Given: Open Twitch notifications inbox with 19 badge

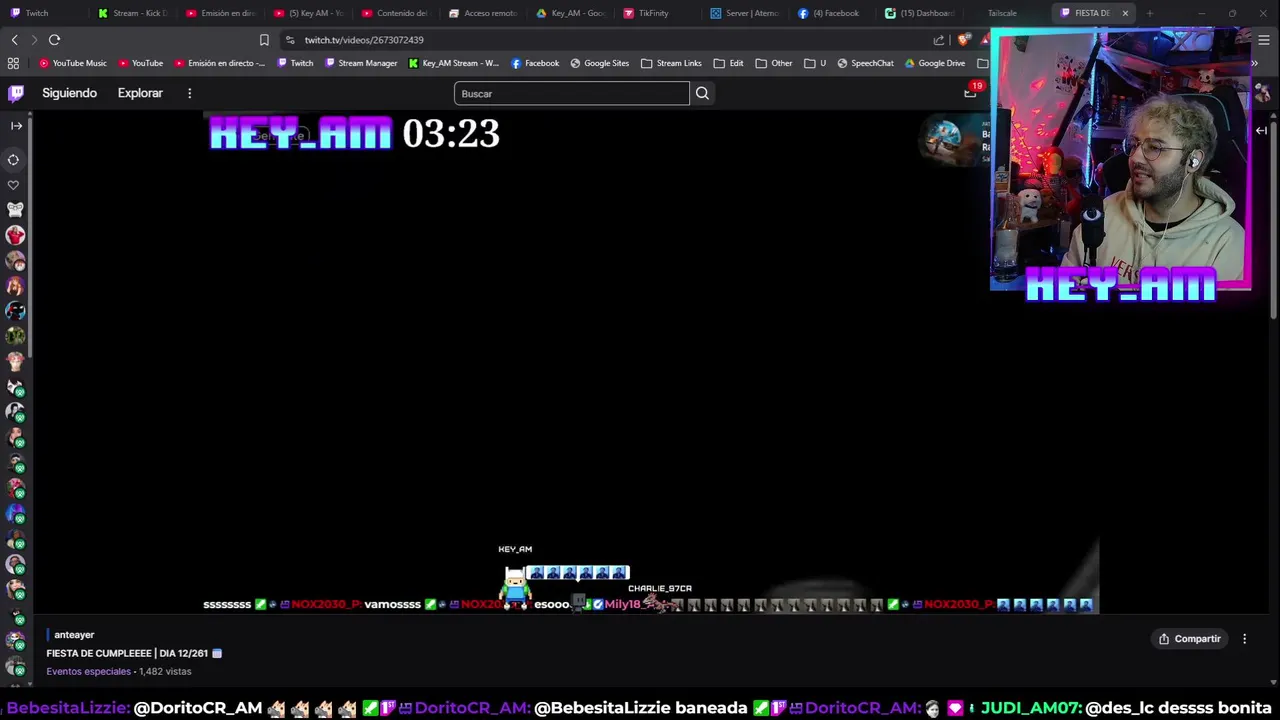Looking at the screenshot, I should [x=970, y=92].
